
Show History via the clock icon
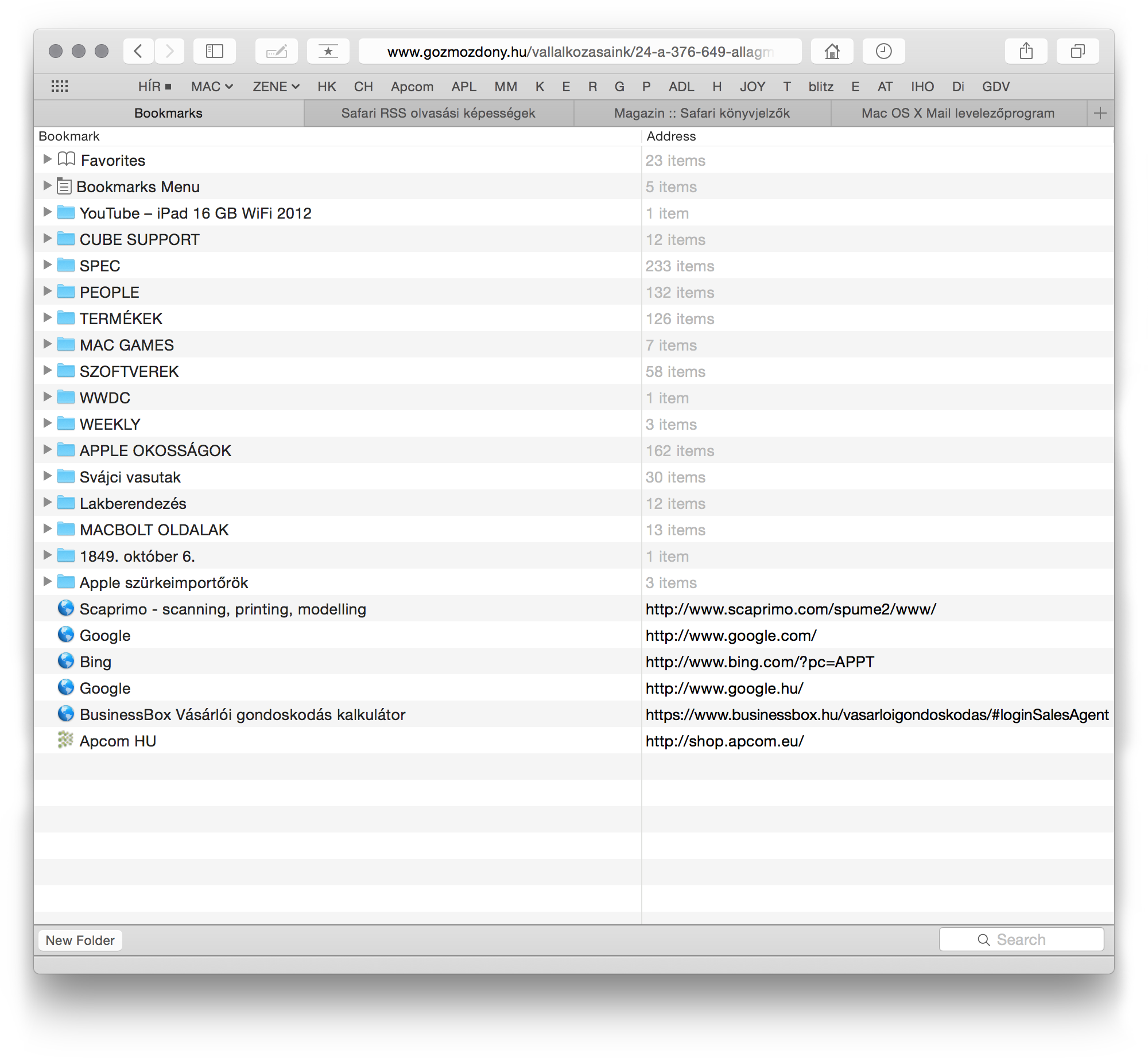click(884, 52)
